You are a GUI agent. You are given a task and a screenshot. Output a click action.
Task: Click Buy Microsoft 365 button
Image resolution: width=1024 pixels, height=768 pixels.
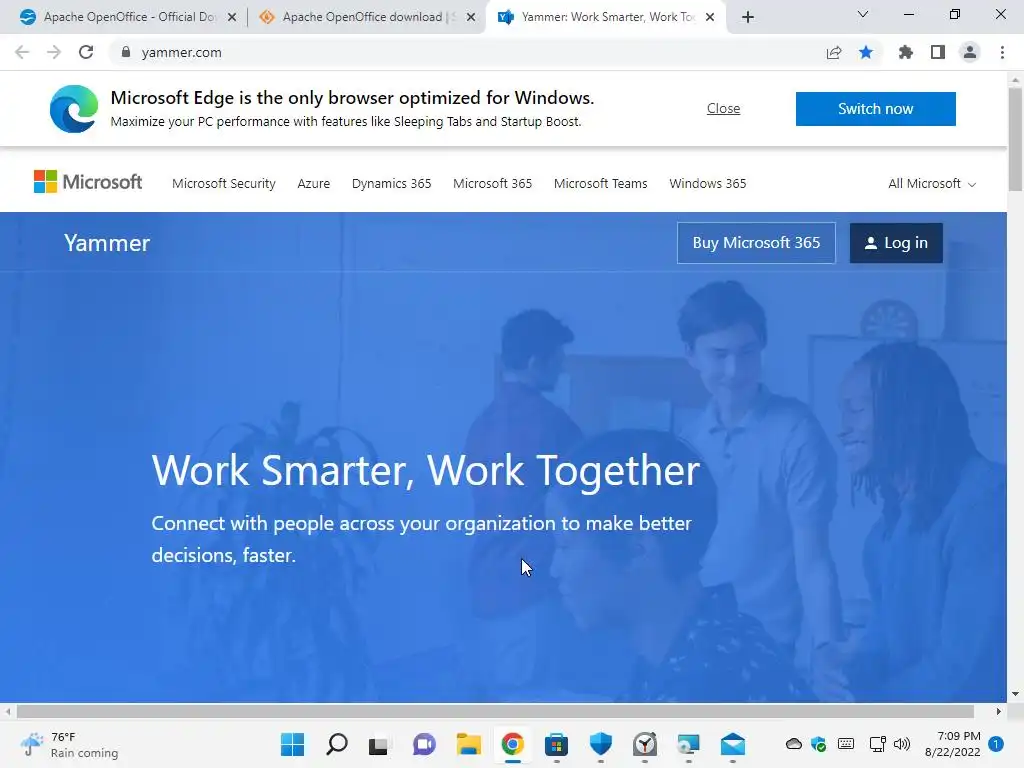click(756, 243)
